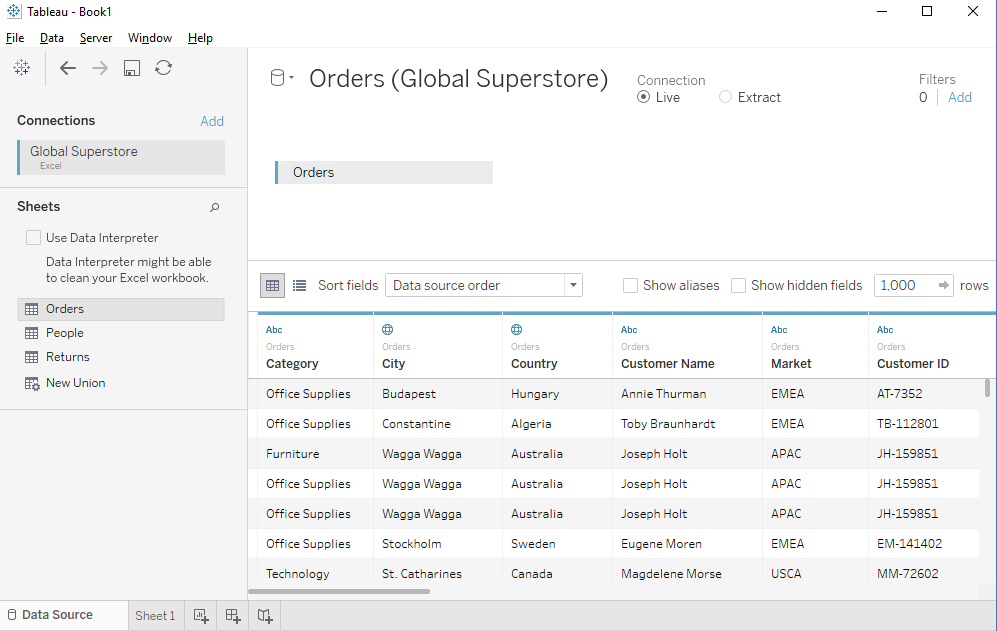Image resolution: width=997 pixels, height=631 pixels.
Task: Apply the row count with the arrow icon
Action: (944, 286)
